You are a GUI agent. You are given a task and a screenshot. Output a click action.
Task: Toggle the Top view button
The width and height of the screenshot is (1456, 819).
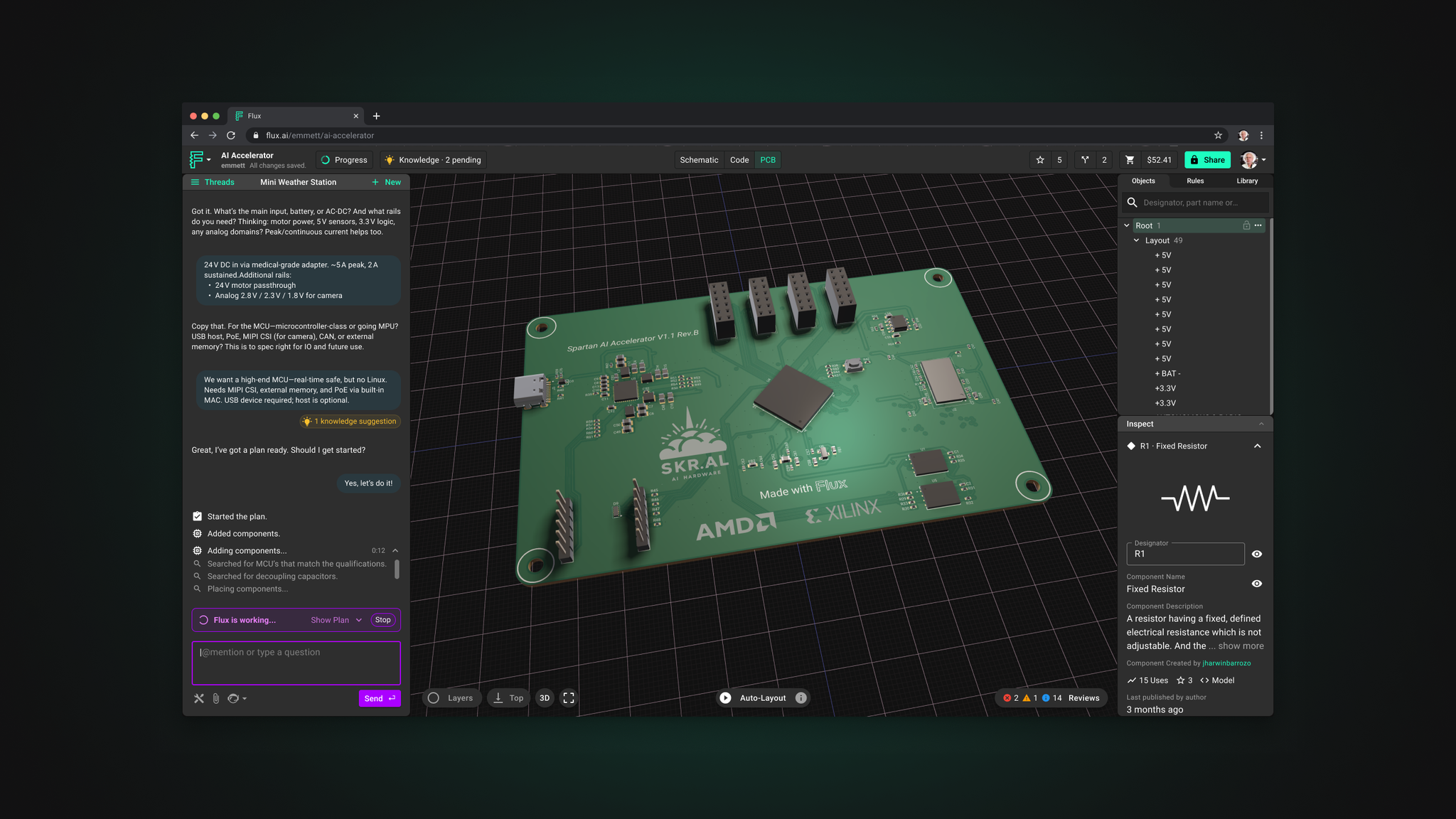tap(509, 698)
